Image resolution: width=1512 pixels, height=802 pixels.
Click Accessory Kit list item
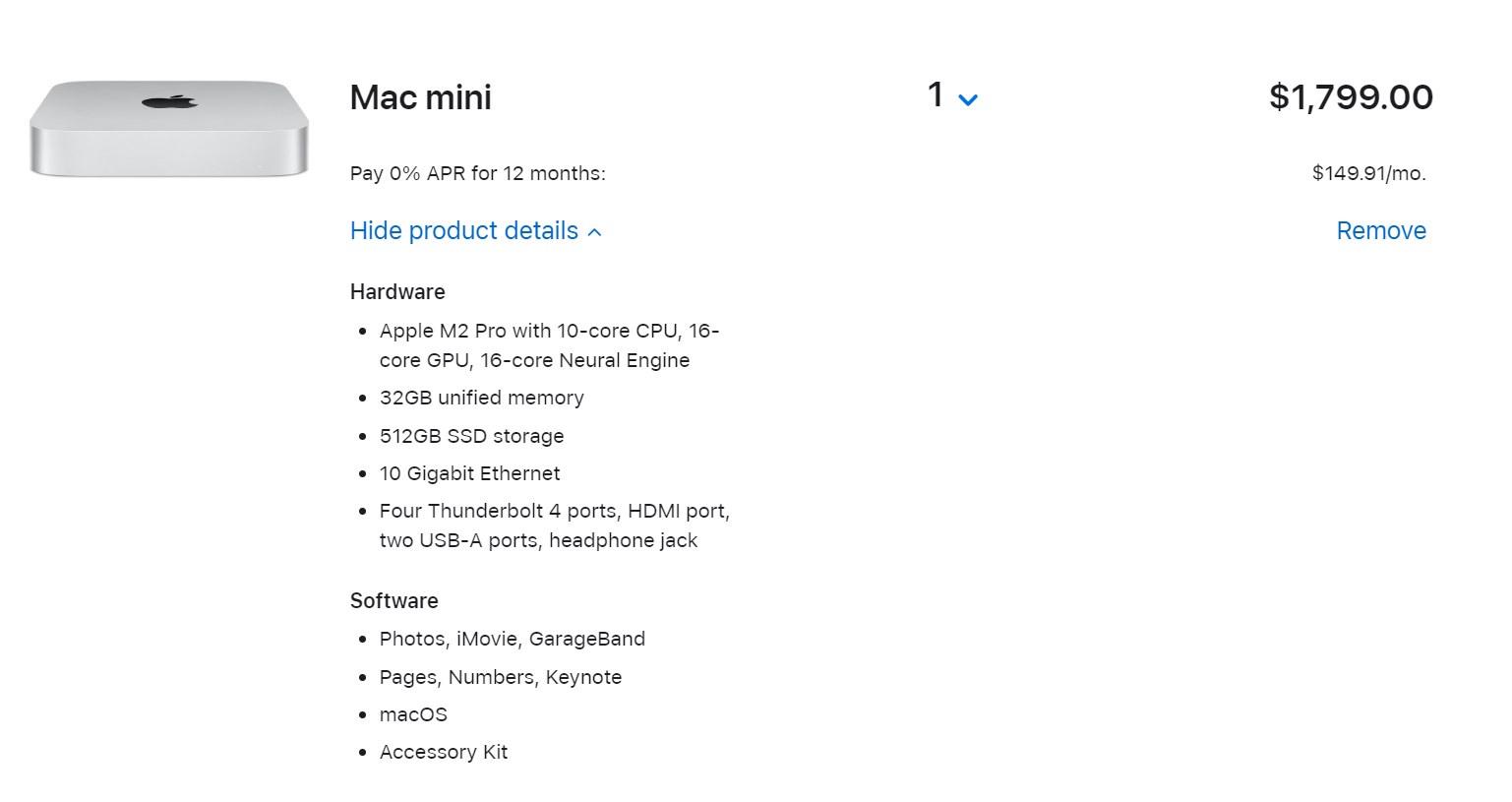point(444,752)
